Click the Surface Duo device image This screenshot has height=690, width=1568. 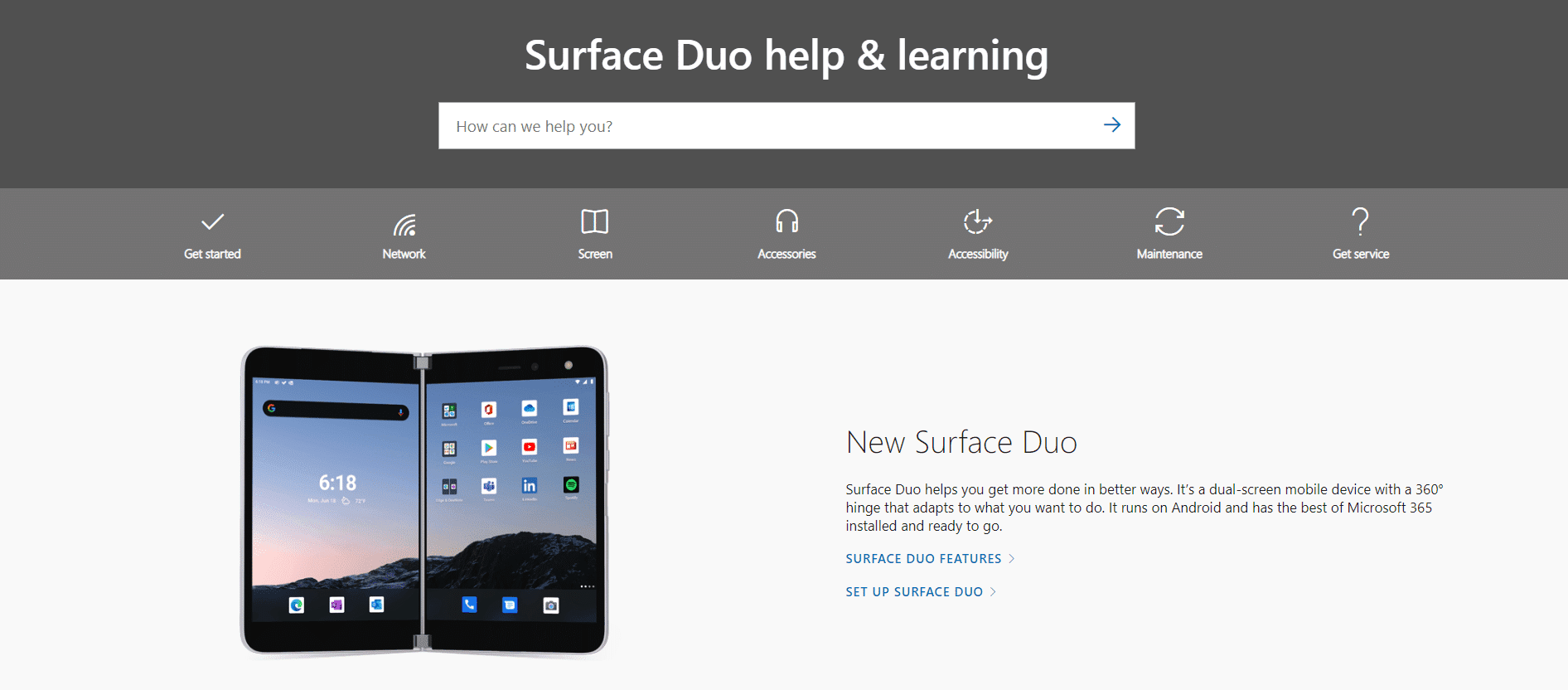pos(424,500)
